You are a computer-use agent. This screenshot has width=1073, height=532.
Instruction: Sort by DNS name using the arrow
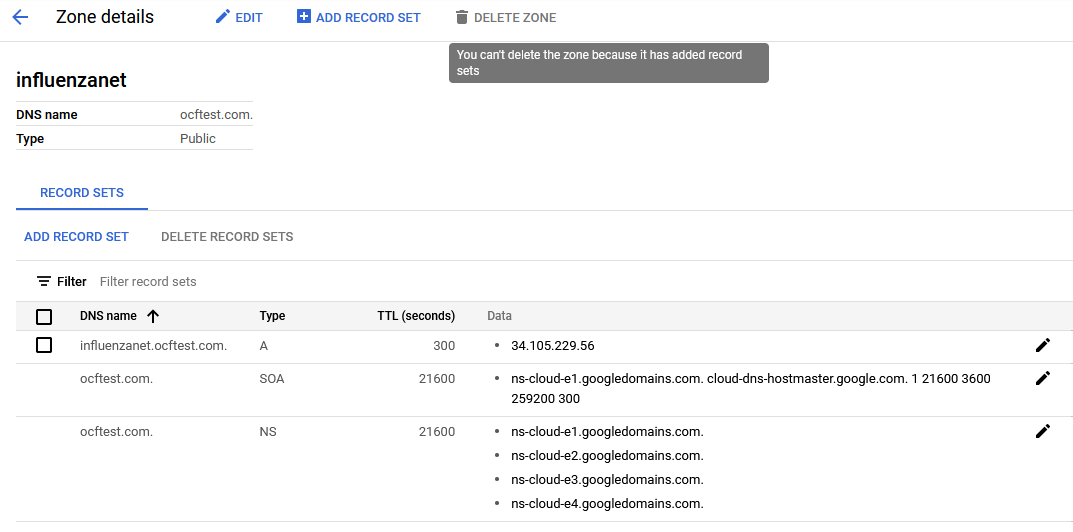coord(153,316)
